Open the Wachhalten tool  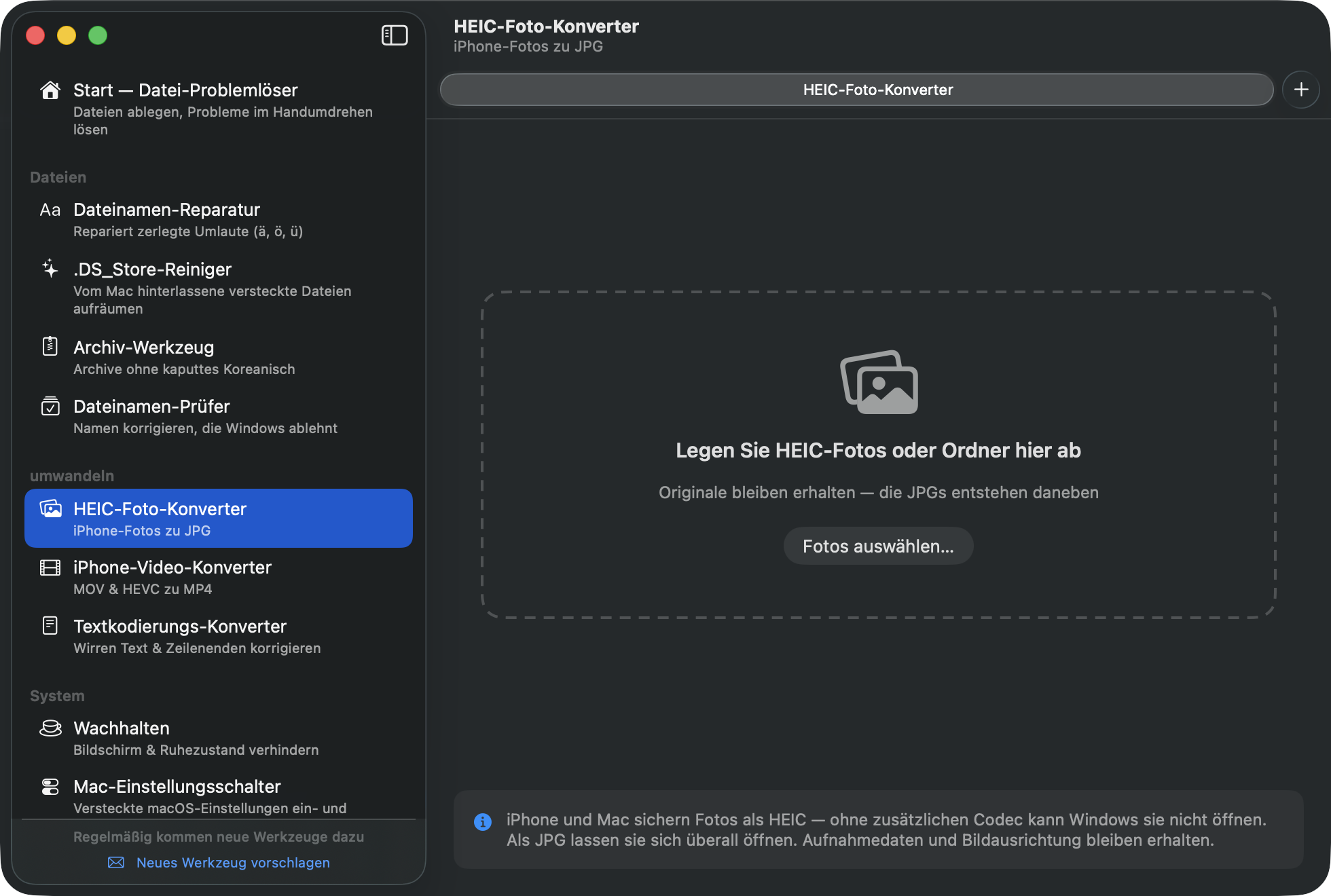(x=219, y=738)
